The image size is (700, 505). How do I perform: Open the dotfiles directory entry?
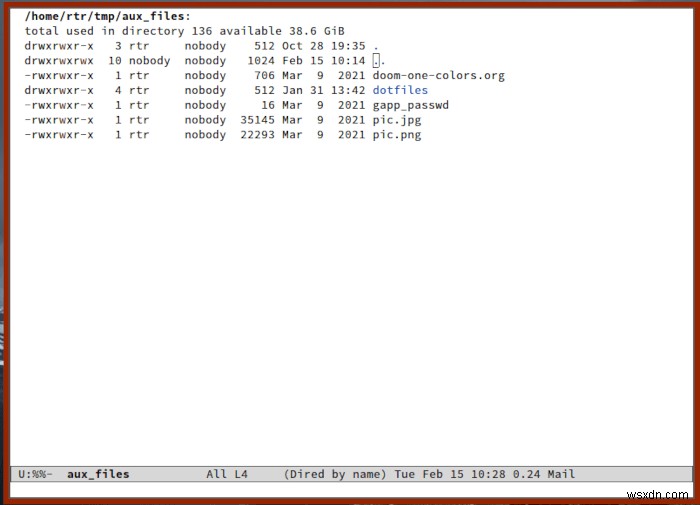coord(400,90)
